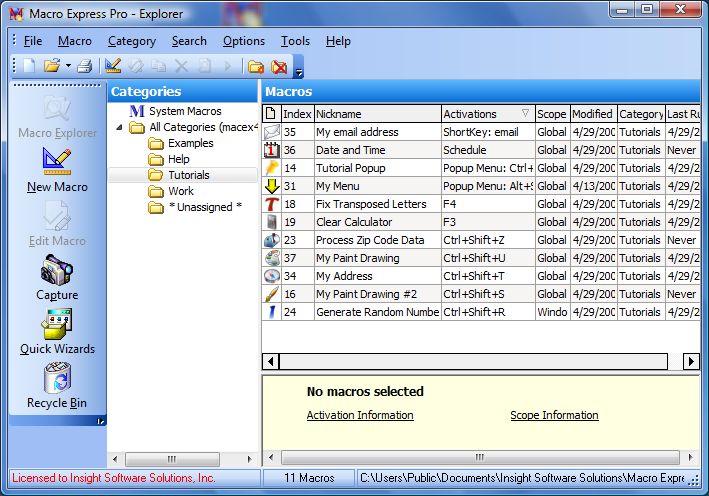Open the Scope Information link
This screenshot has height=496, width=709.
[554, 415]
